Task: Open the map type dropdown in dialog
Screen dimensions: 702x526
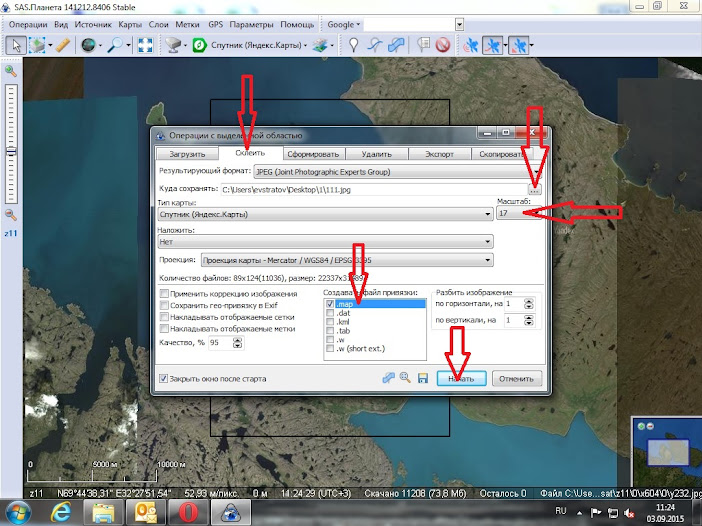Action: tap(325, 214)
